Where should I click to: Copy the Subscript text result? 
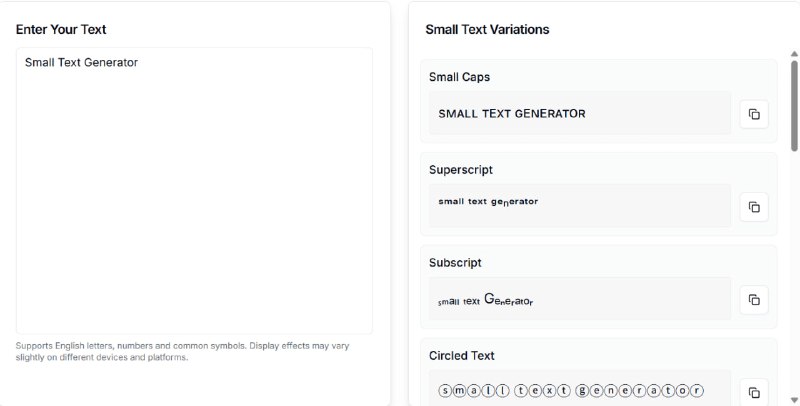point(754,299)
